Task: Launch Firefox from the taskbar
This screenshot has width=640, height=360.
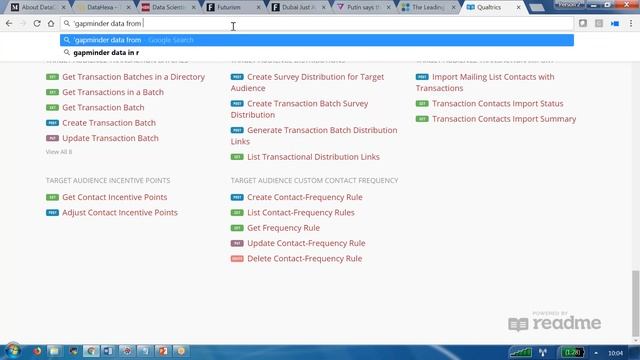Action: [37, 351]
